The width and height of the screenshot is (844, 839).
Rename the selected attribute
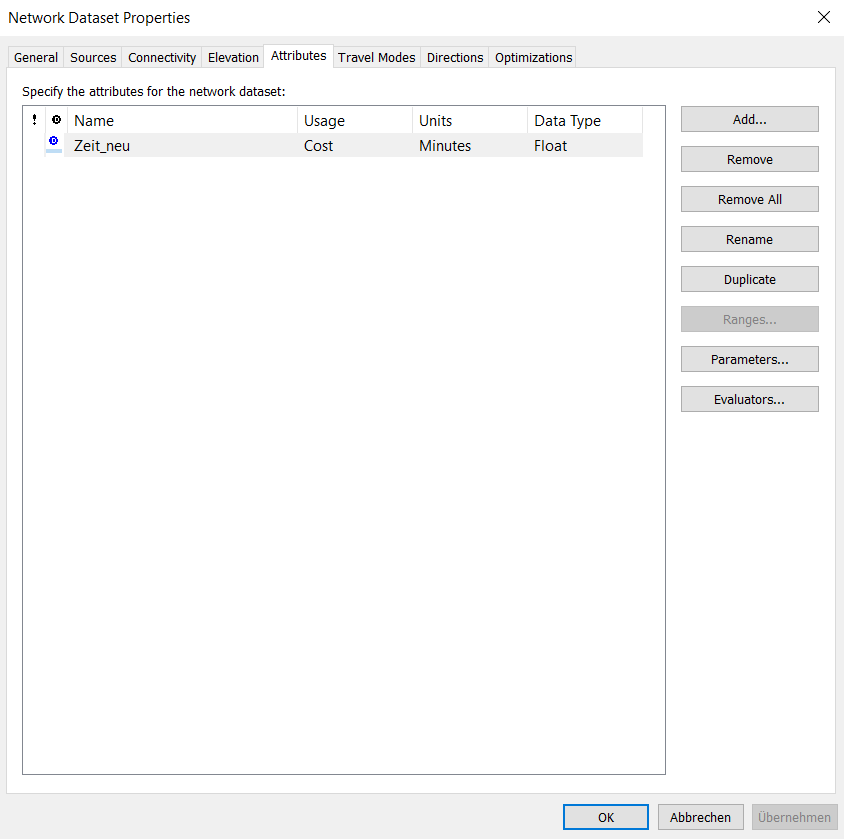[x=749, y=239]
